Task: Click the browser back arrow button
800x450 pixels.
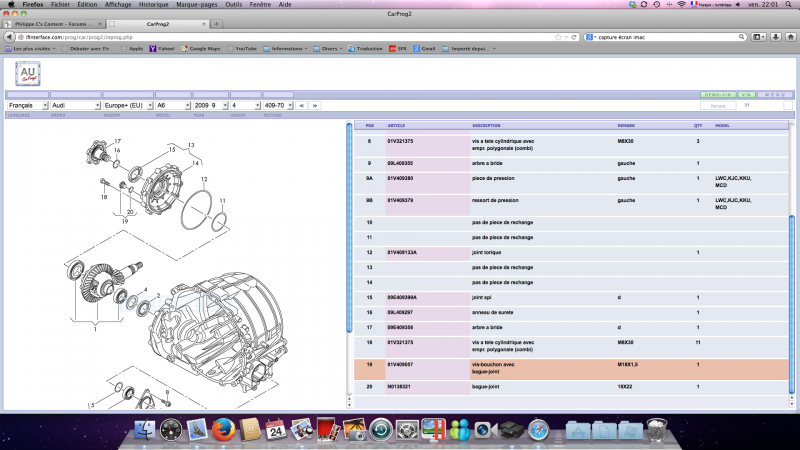Action: (10, 37)
